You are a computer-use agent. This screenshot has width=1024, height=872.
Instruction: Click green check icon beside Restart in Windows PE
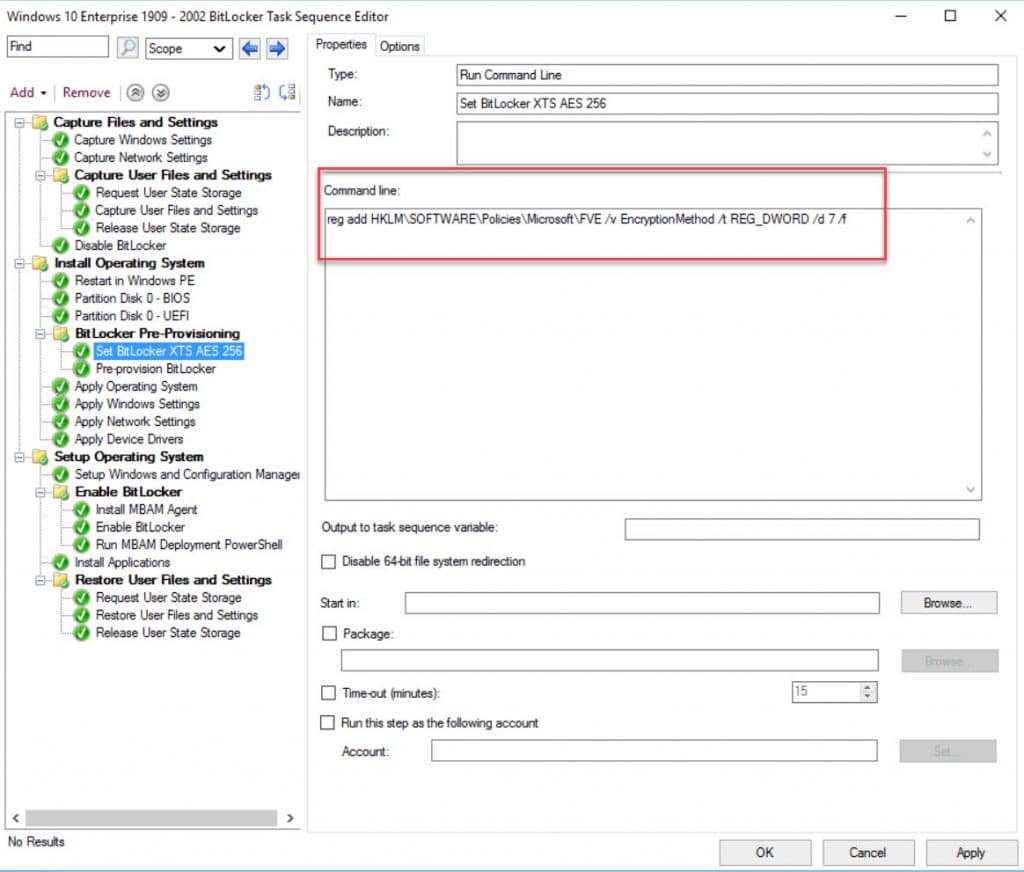[x=61, y=281]
